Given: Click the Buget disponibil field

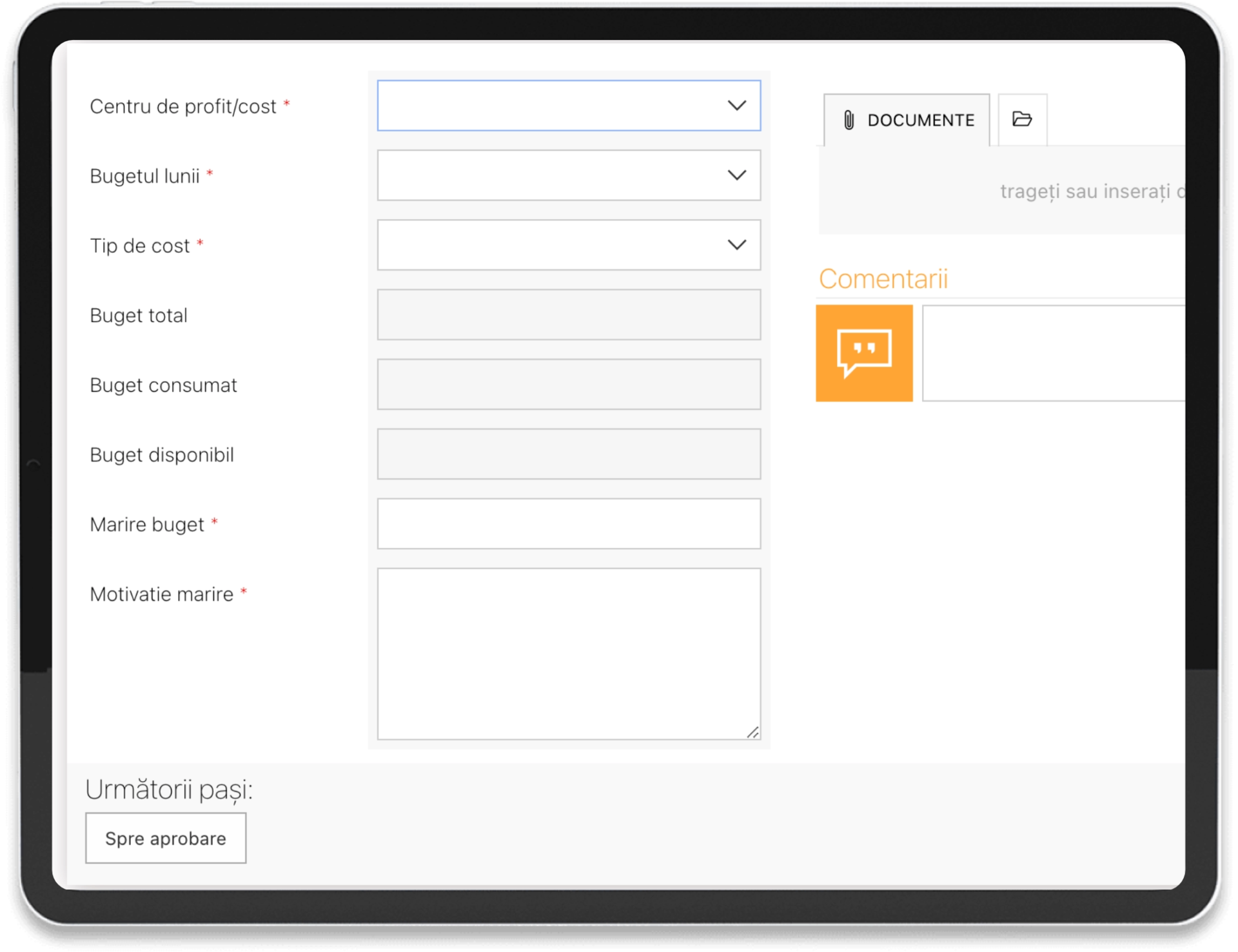Looking at the screenshot, I should (569, 454).
